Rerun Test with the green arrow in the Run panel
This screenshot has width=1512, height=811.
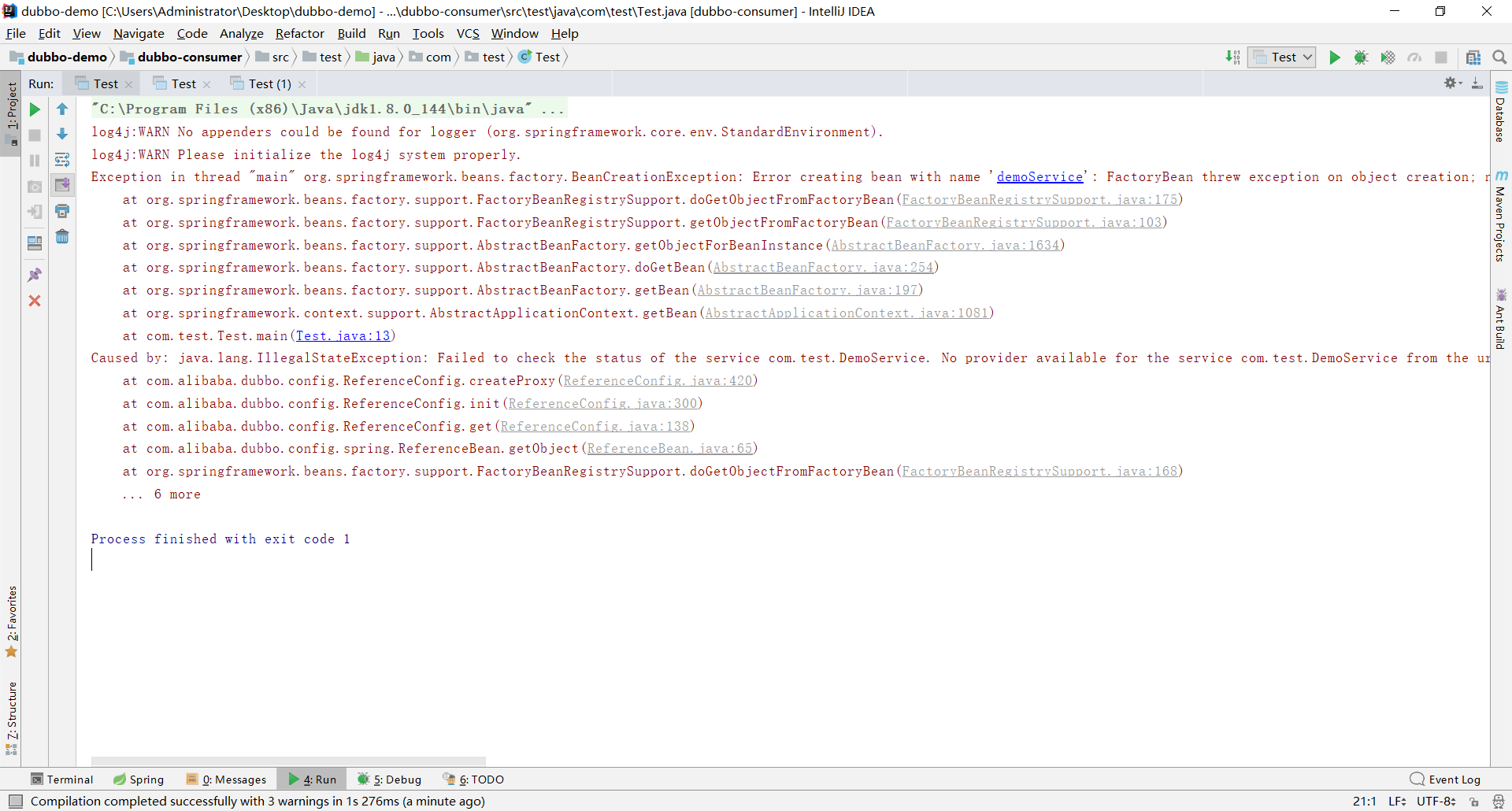[35, 109]
